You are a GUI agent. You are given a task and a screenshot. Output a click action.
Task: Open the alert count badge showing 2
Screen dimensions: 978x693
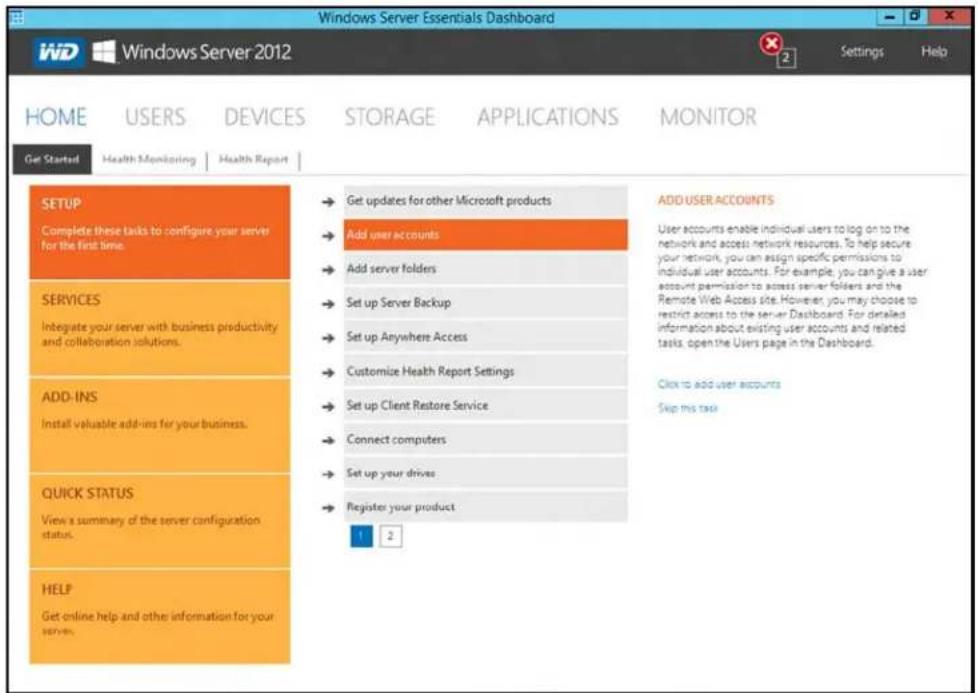click(787, 58)
